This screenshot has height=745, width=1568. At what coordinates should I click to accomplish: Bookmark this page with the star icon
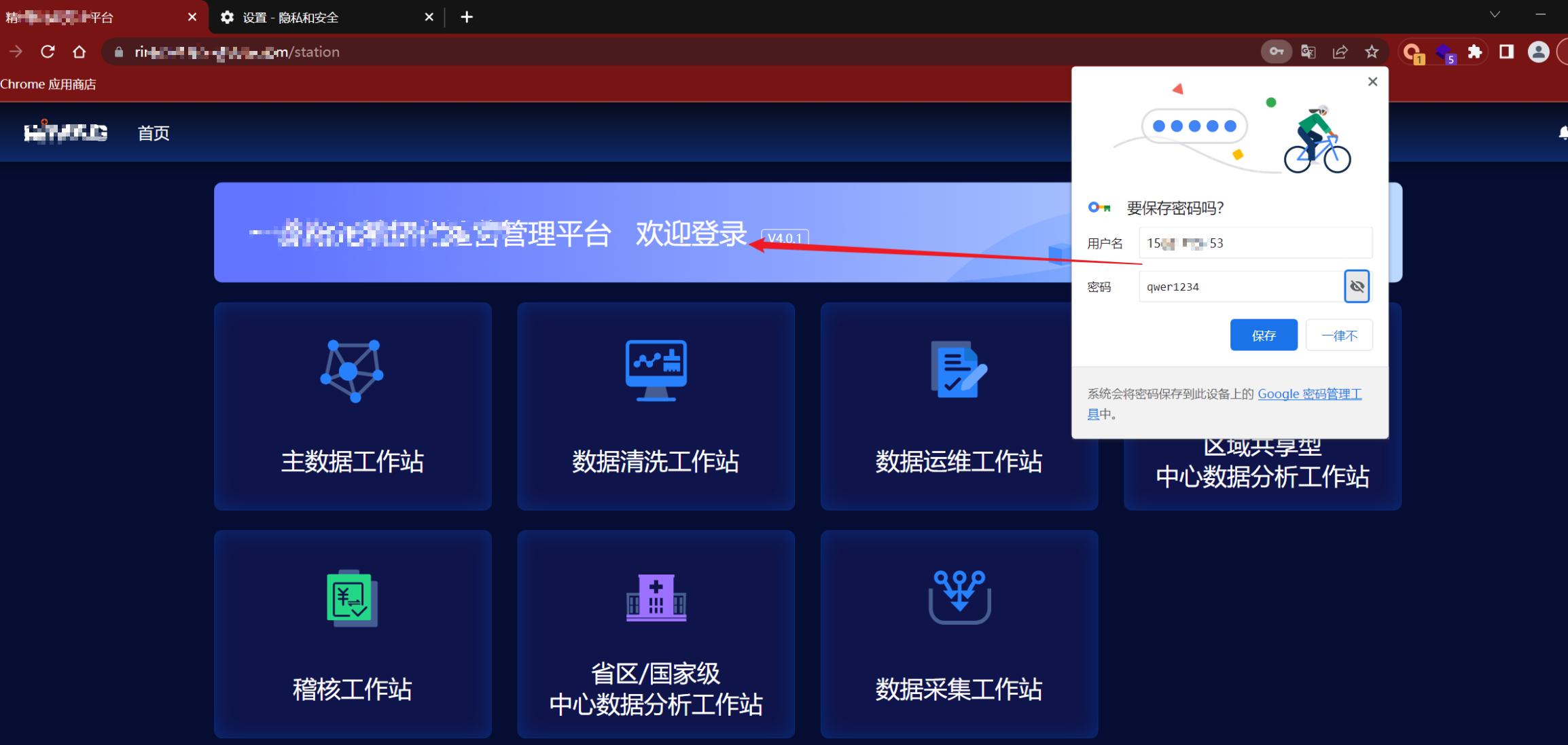pos(1372,52)
